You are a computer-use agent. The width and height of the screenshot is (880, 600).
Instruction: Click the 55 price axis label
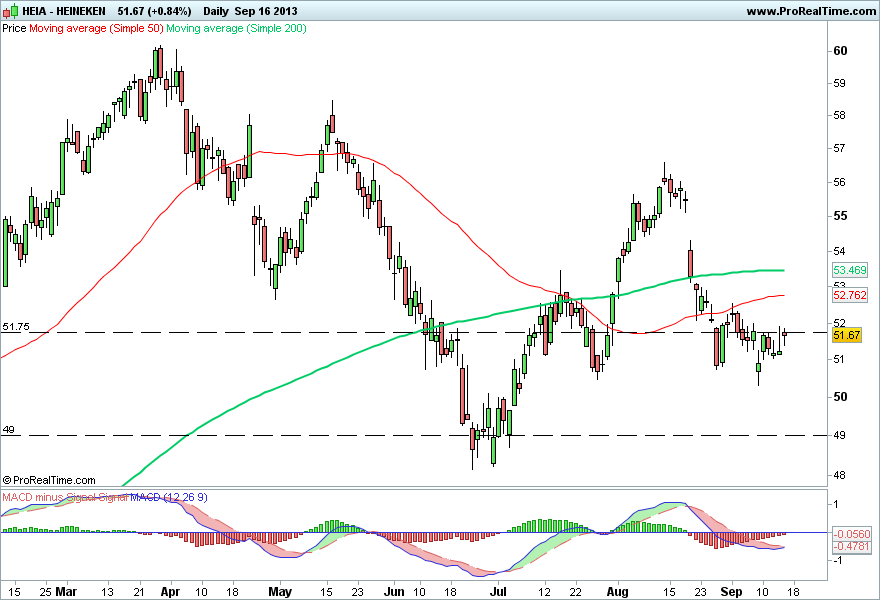[x=840, y=216]
